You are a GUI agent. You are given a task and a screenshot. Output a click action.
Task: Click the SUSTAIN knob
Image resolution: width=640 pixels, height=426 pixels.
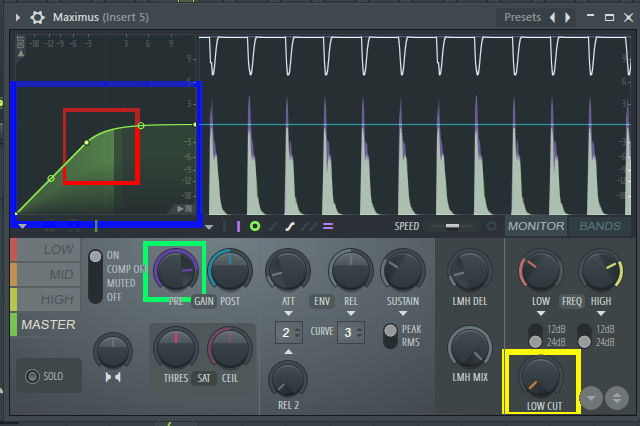[x=403, y=270]
